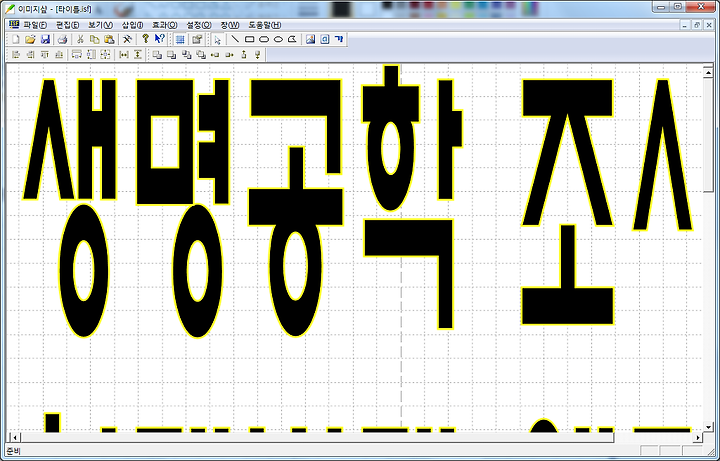Open the 도움말(H) menu
720x461 pixels.
click(264, 25)
